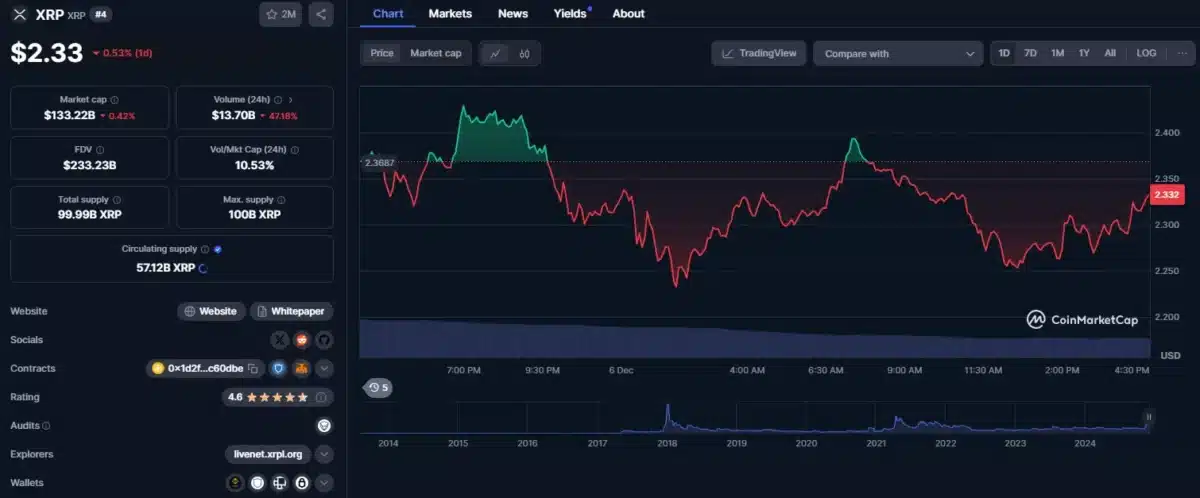Open the News tab
Screen dimensions: 1200x498
tap(513, 14)
